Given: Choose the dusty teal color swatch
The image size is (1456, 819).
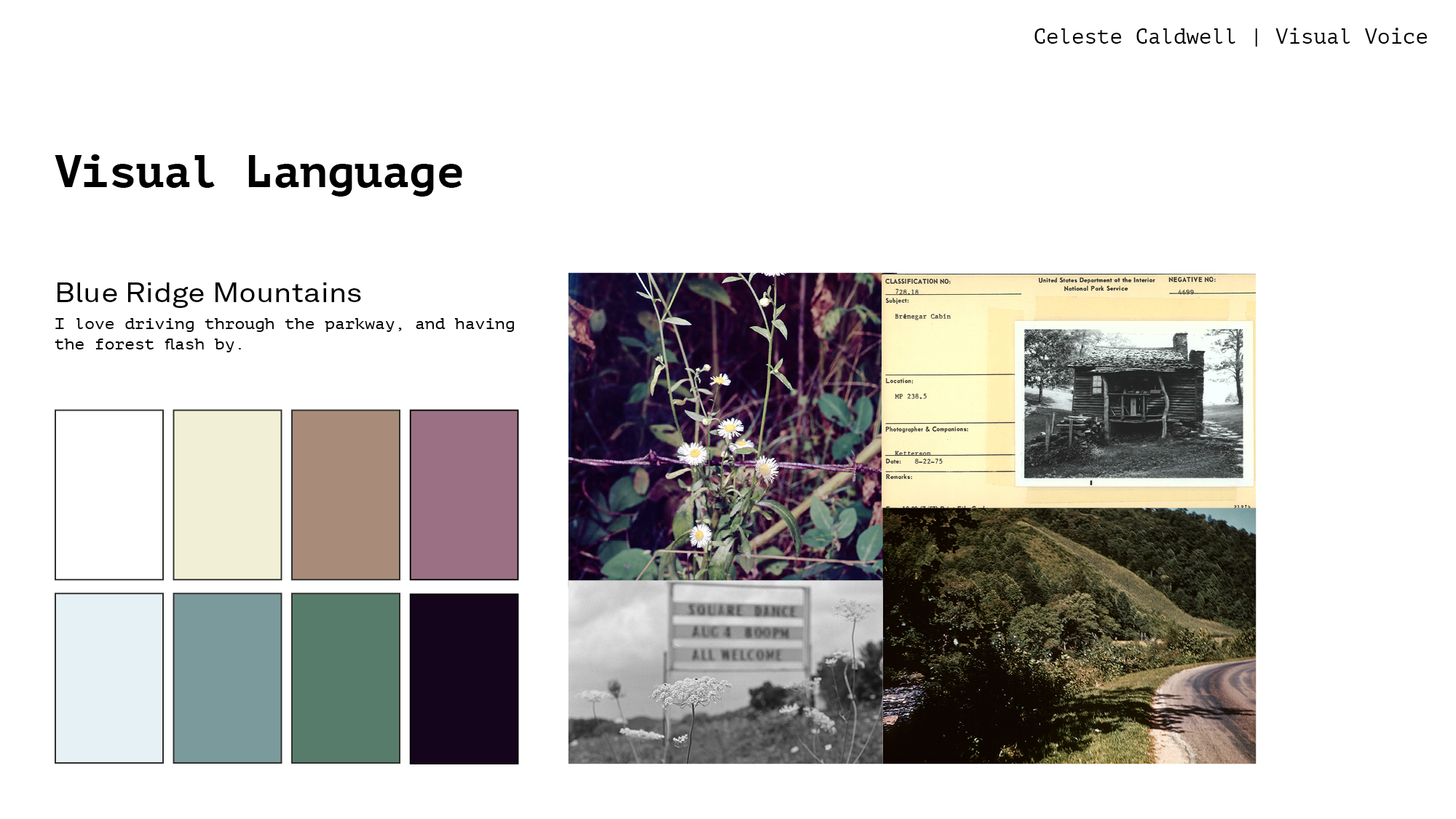Looking at the screenshot, I should coord(227,678).
